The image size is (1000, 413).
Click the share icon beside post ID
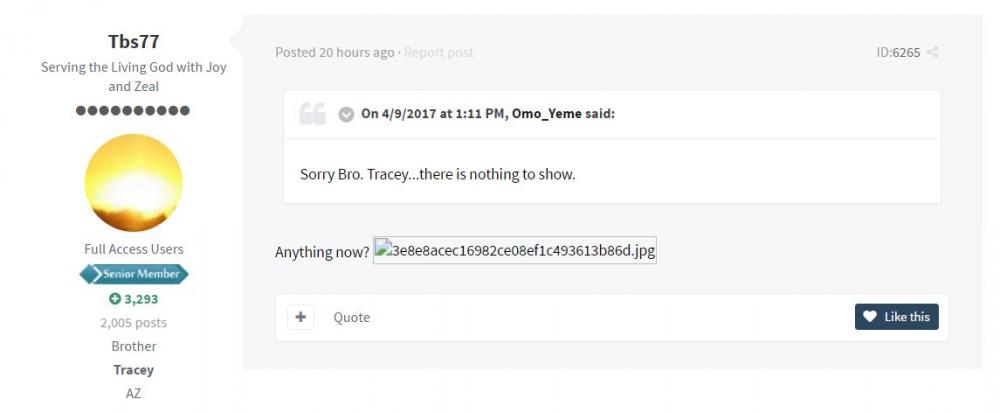tap(933, 52)
